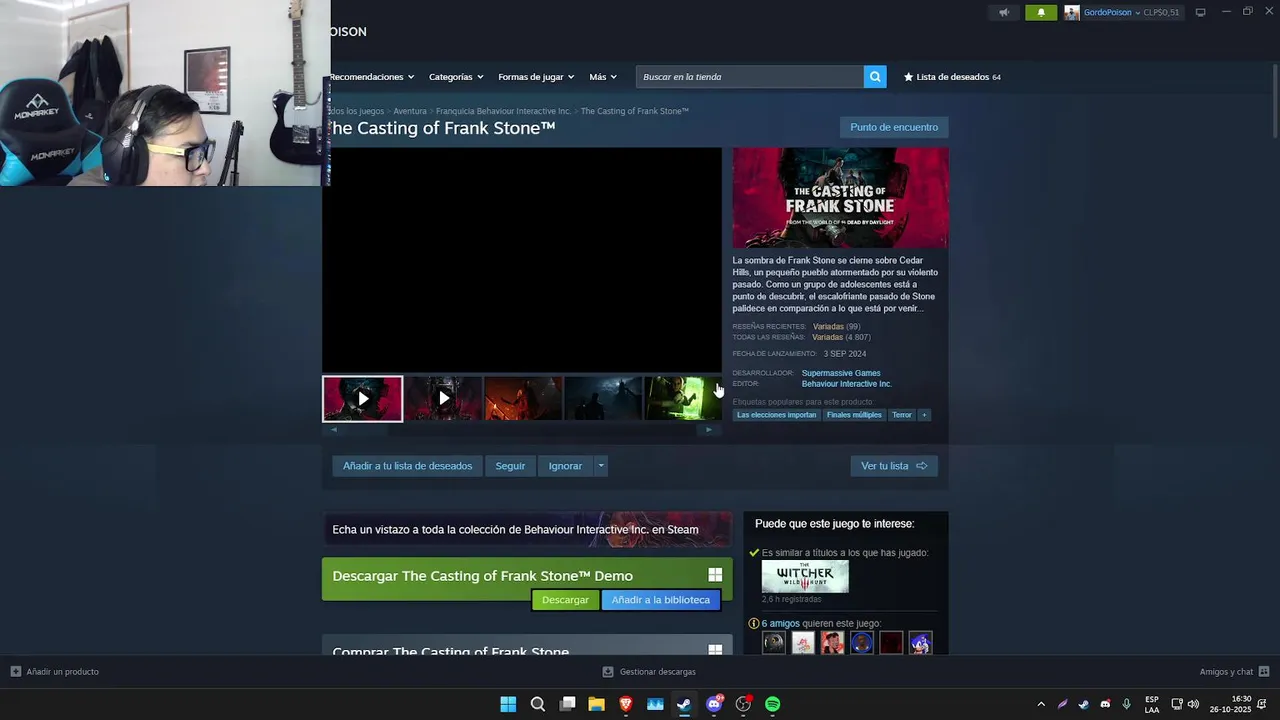Click the right arrow of the thumbnail strip
This screenshot has width=1280, height=720.
click(709, 430)
